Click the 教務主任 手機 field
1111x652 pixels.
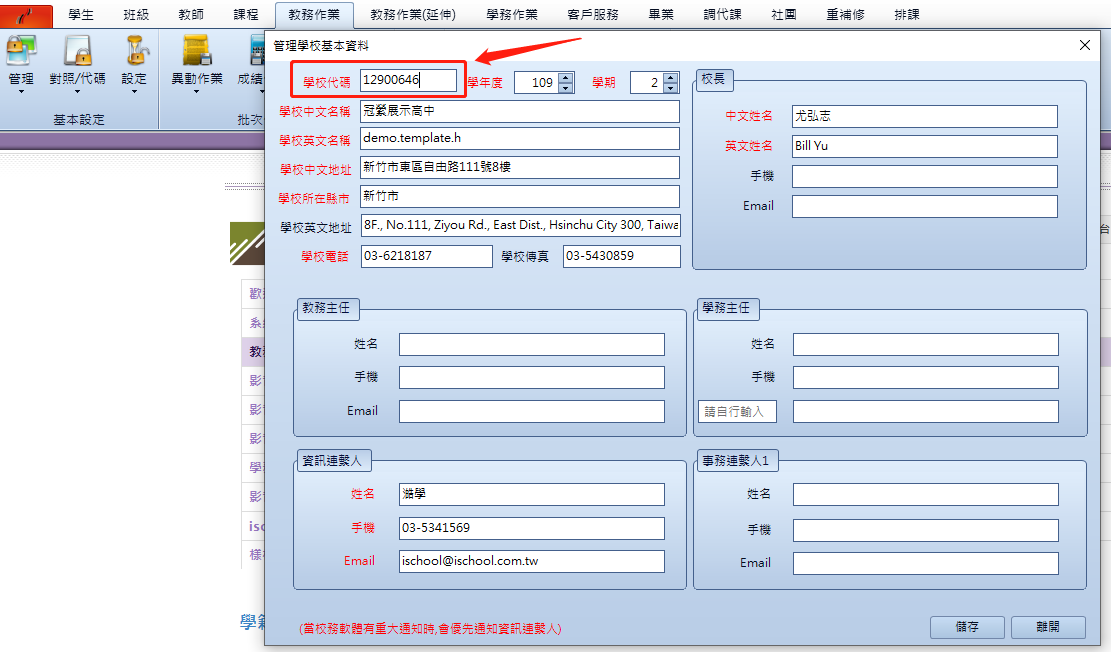pos(531,377)
